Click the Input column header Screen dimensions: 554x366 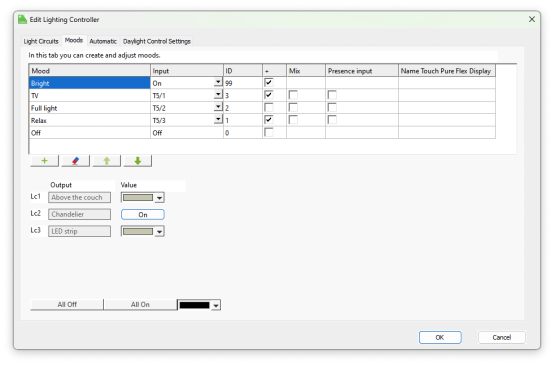click(187, 71)
